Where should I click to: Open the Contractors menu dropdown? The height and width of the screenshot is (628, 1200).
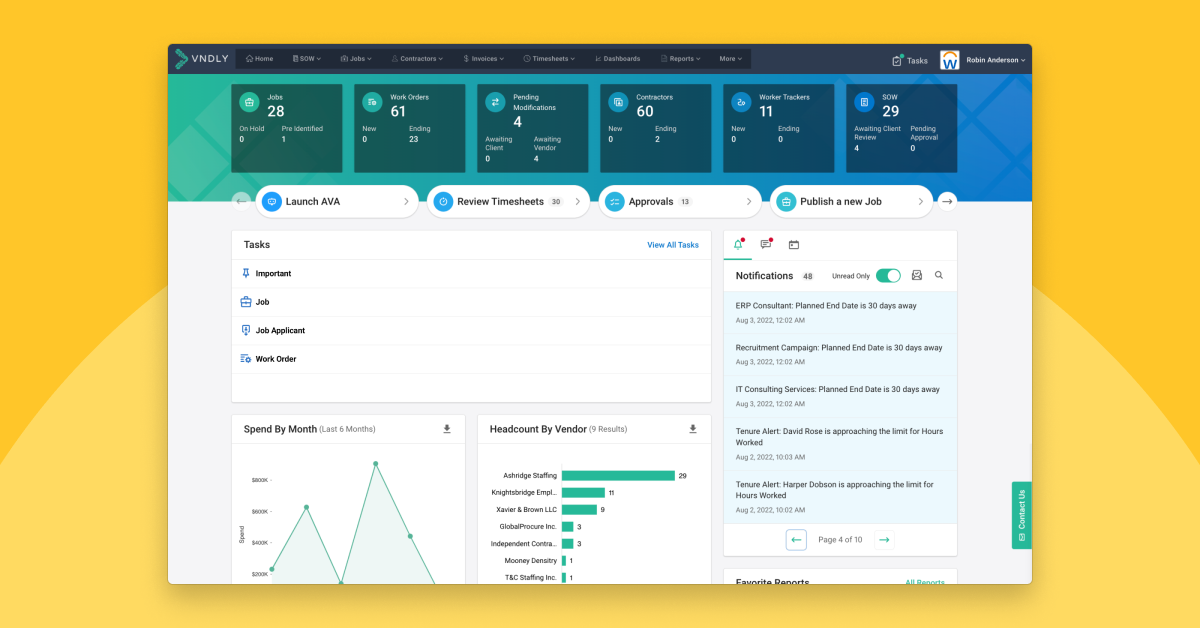pos(417,59)
